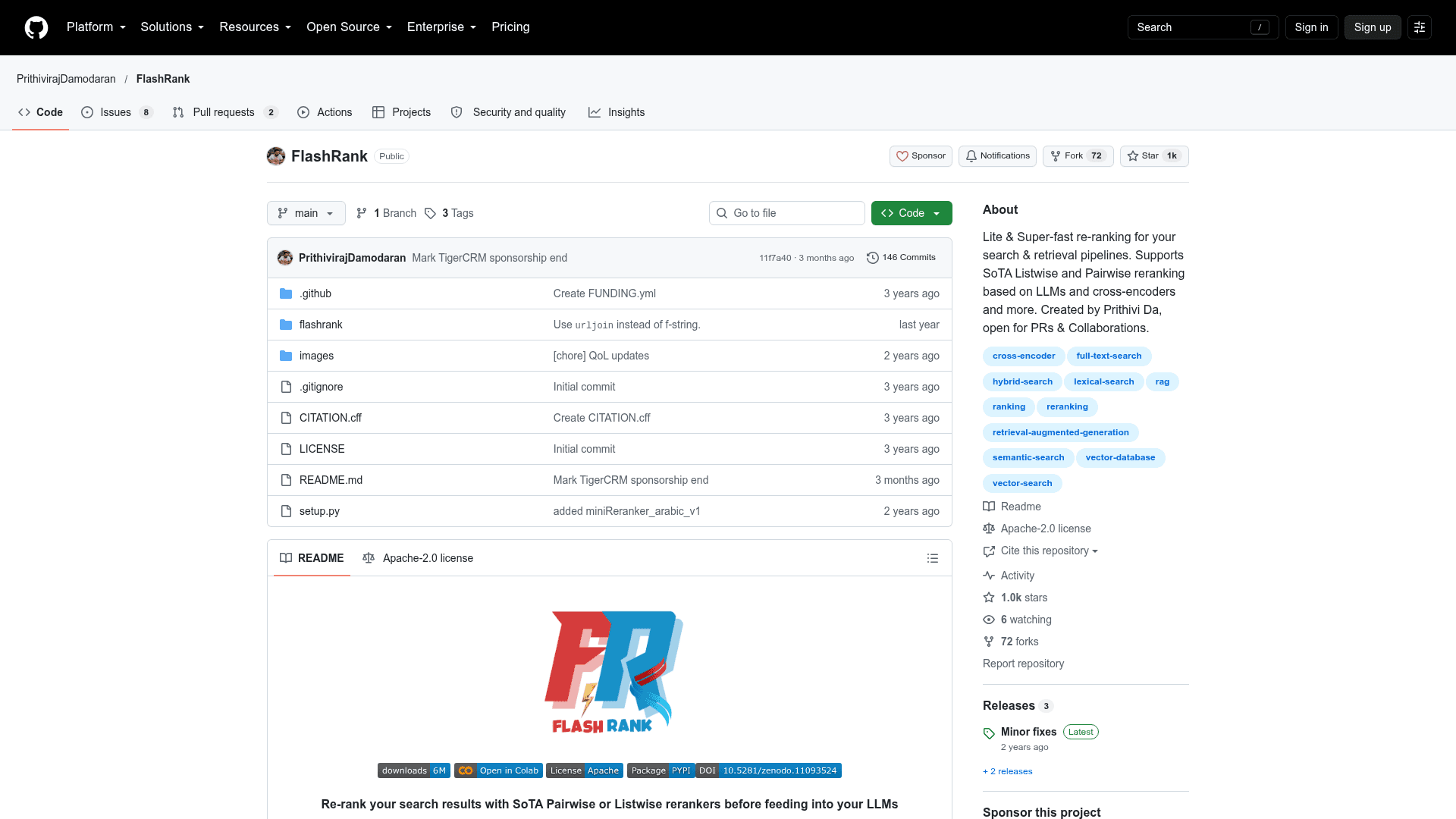Expand the Resources menu
The image size is (1456, 819).
click(x=256, y=27)
